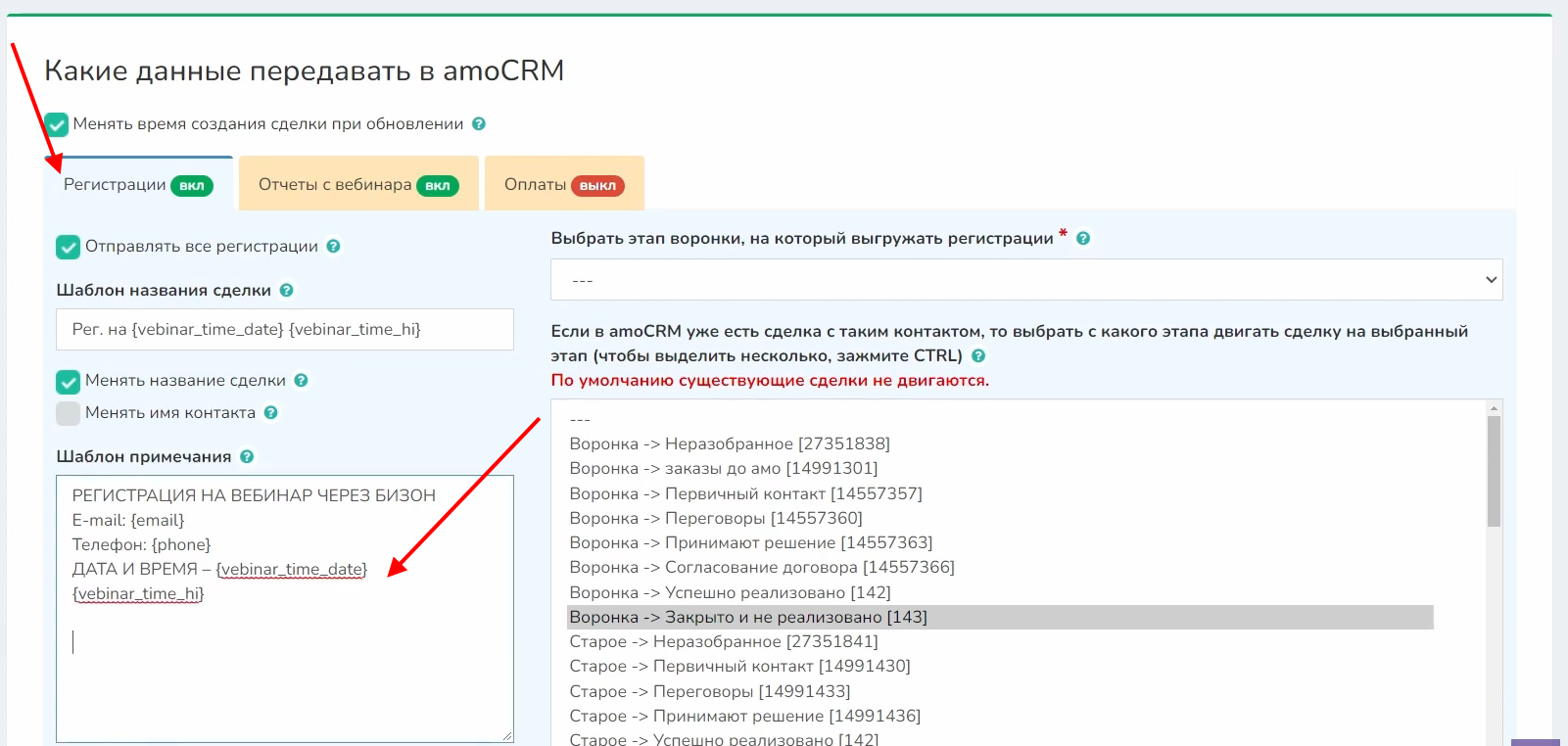1568x746 pixels.
Task: Open the funnel stage dropdown showing '---'
Action: coord(1025,280)
